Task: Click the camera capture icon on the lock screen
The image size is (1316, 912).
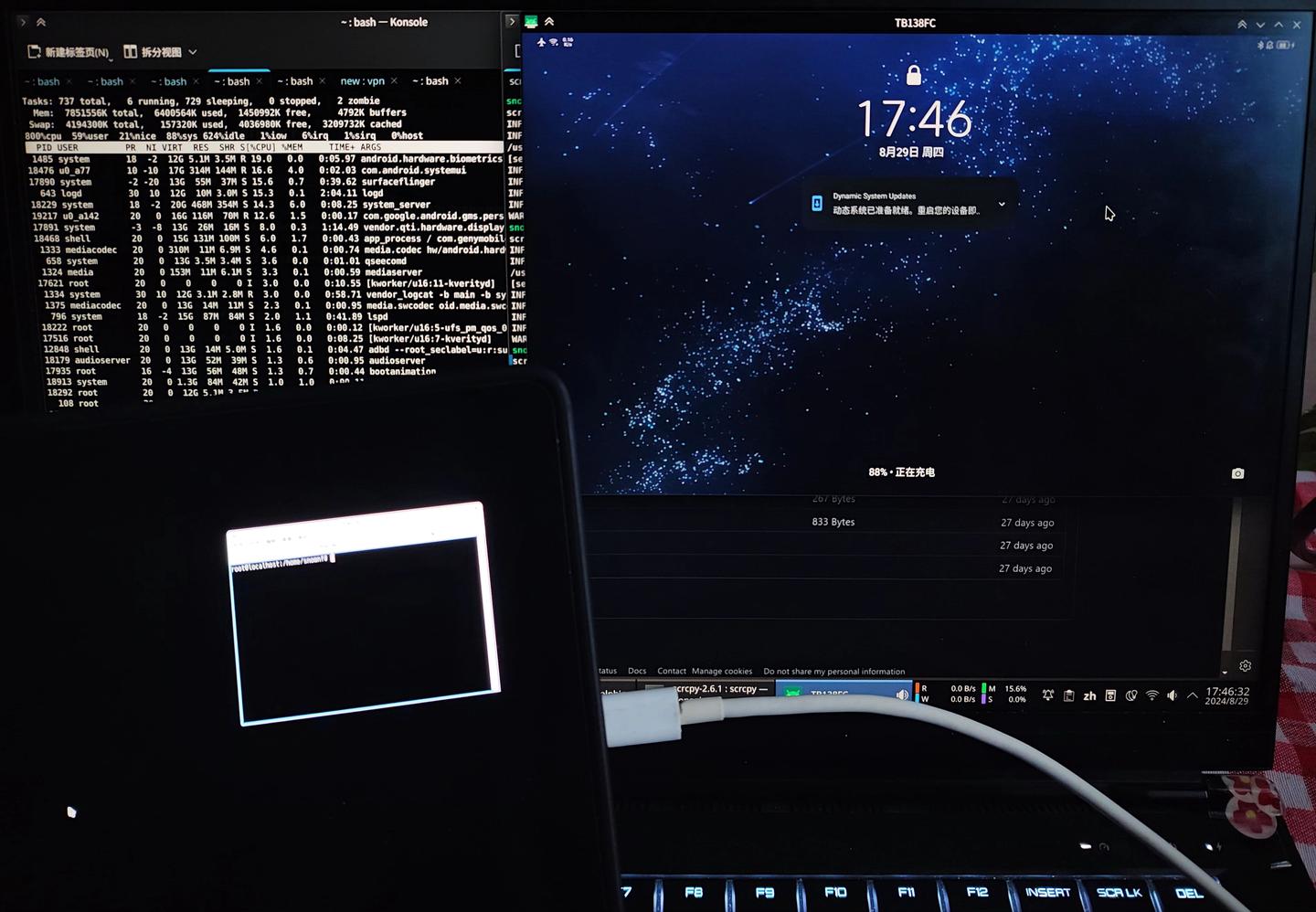Action: pyautogui.click(x=1238, y=472)
